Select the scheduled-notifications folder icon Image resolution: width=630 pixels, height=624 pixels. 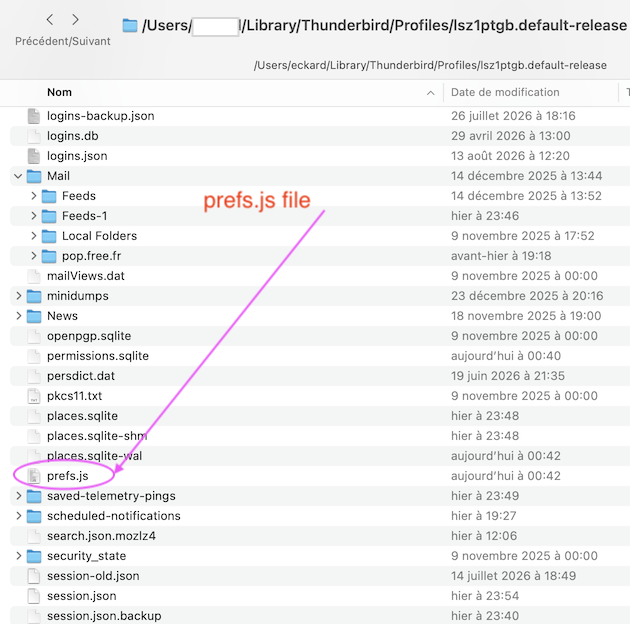point(34,516)
